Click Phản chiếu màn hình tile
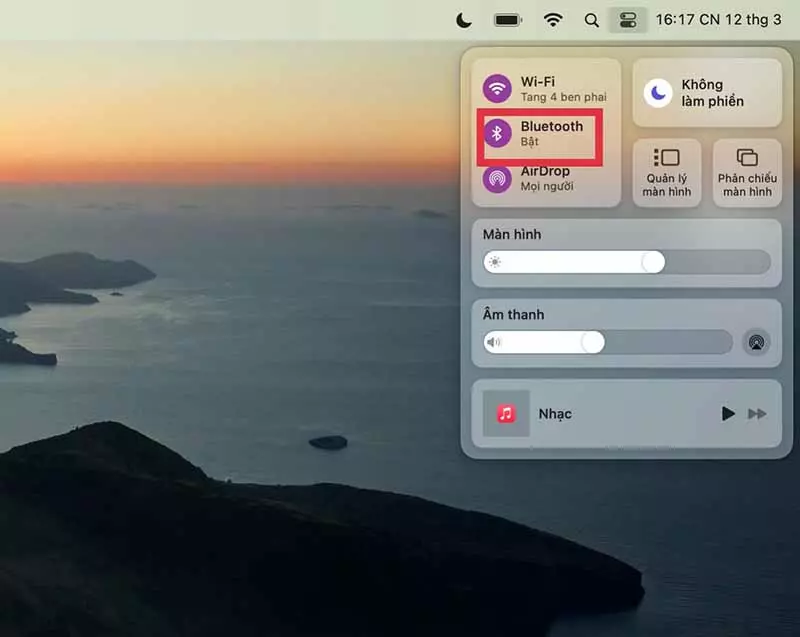Viewport: 800px width, 637px height. click(747, 173)
